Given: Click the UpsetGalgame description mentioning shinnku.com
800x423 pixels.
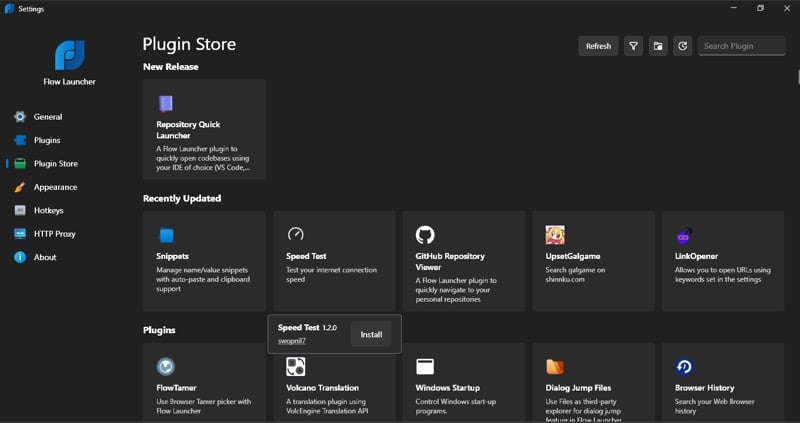Looking at the screenshot, I should click(x=575, y=275).
